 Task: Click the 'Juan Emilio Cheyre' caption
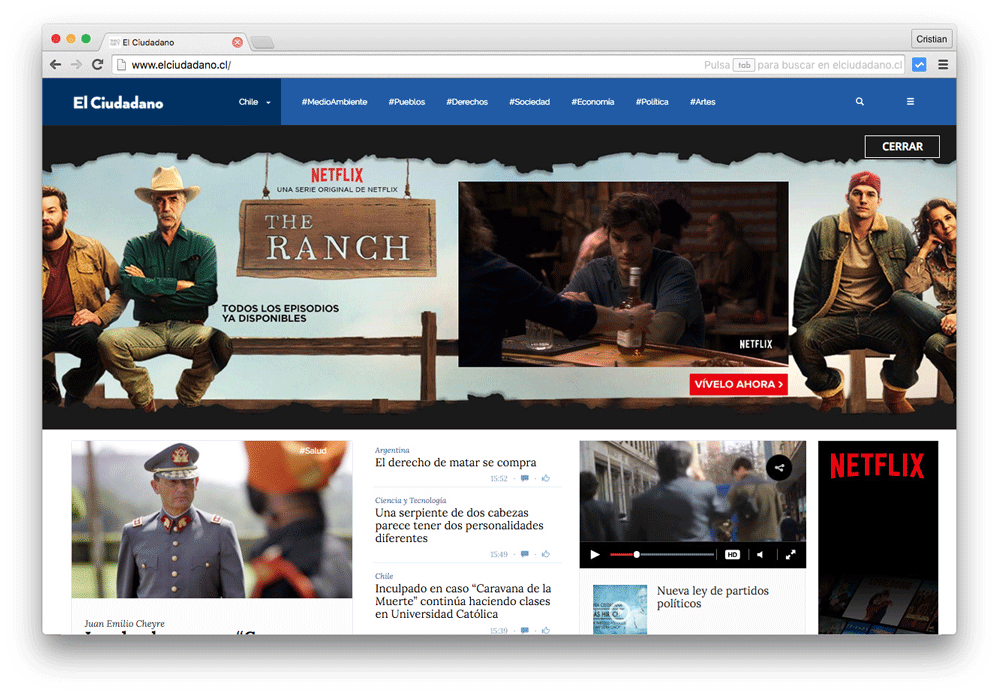coord(125,623)
